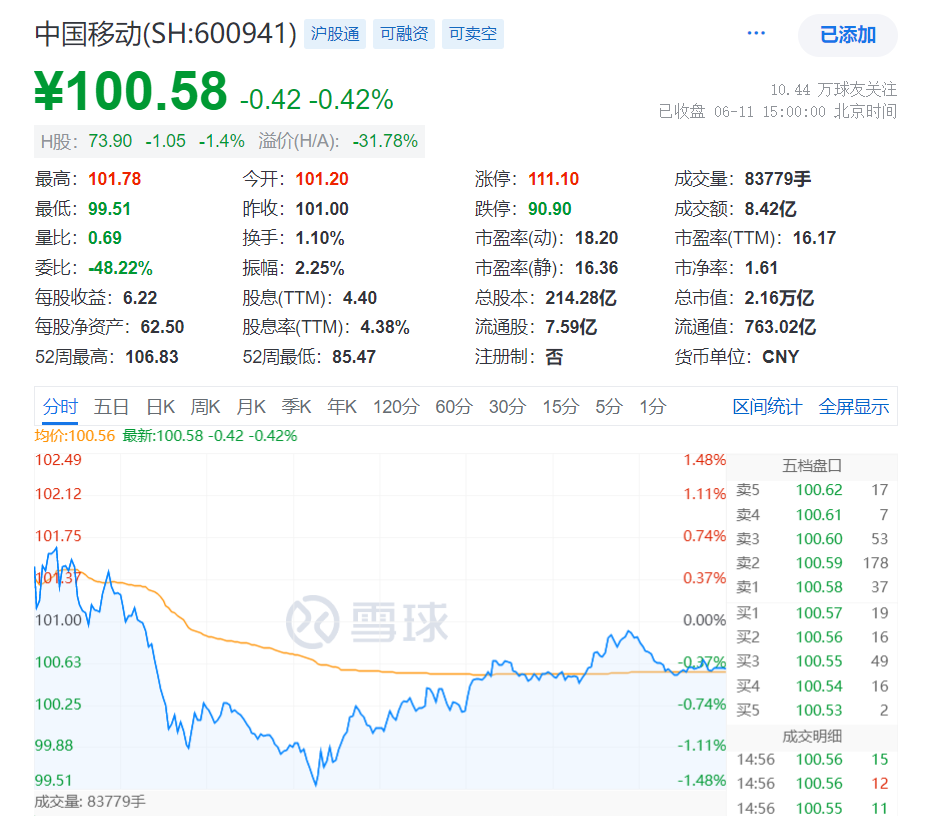Open the 日K chart tab
This screenshot has width=935, height=816.
pyautogui.click(x=160, y=407)
